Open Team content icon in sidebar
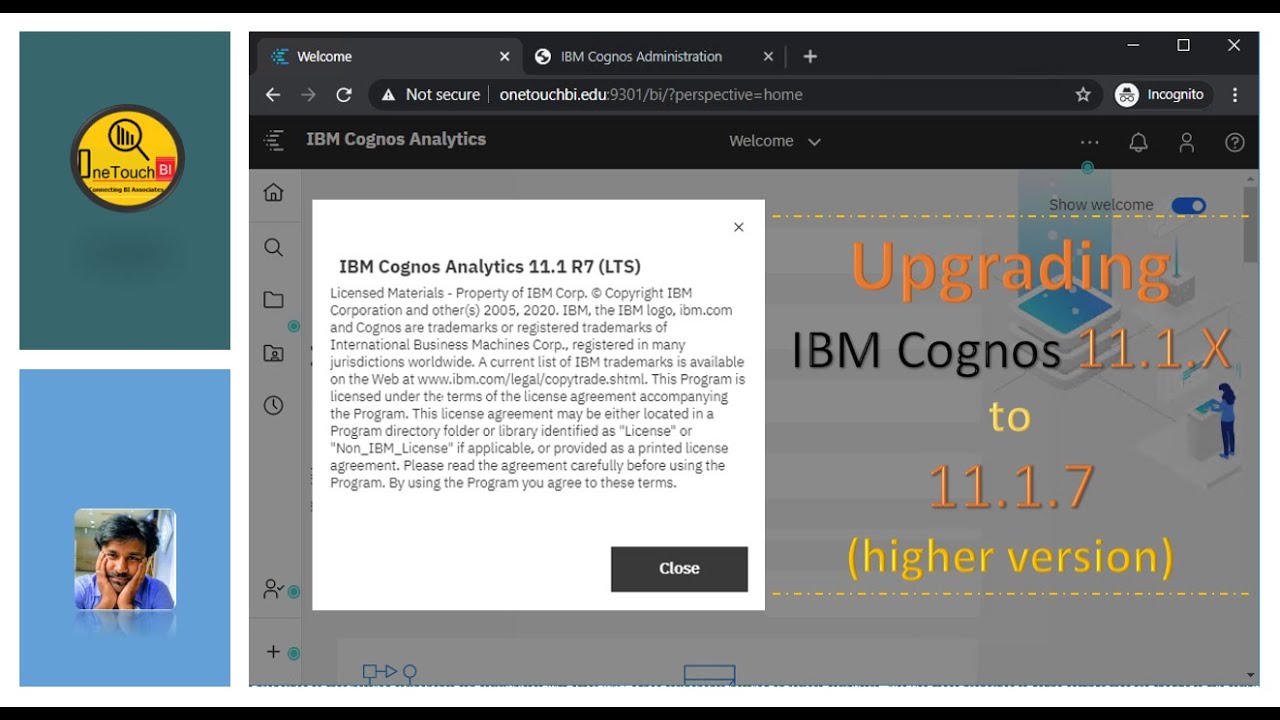The height and width of the screenshot is (720, 1280). coord(273,353)
